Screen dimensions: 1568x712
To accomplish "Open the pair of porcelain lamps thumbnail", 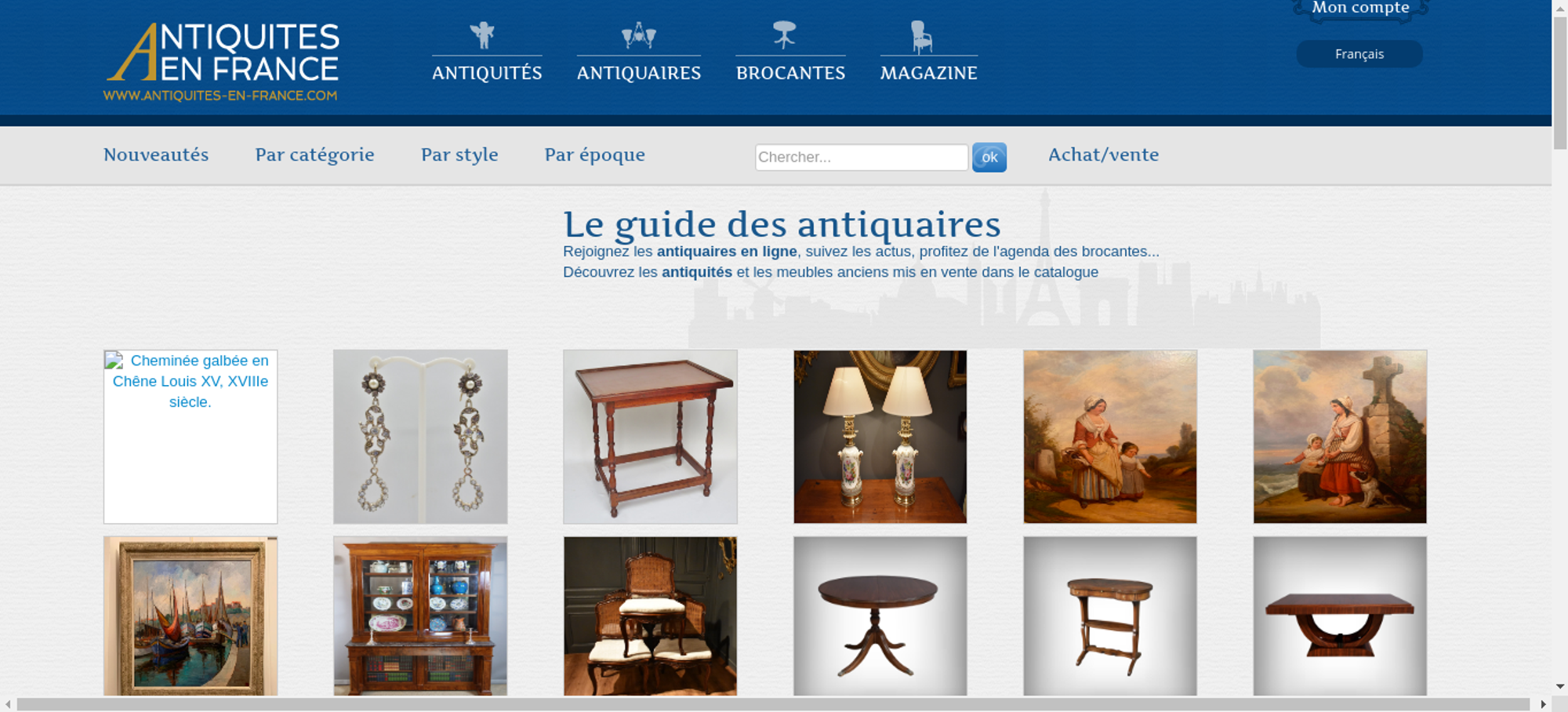I will (880, 437).
